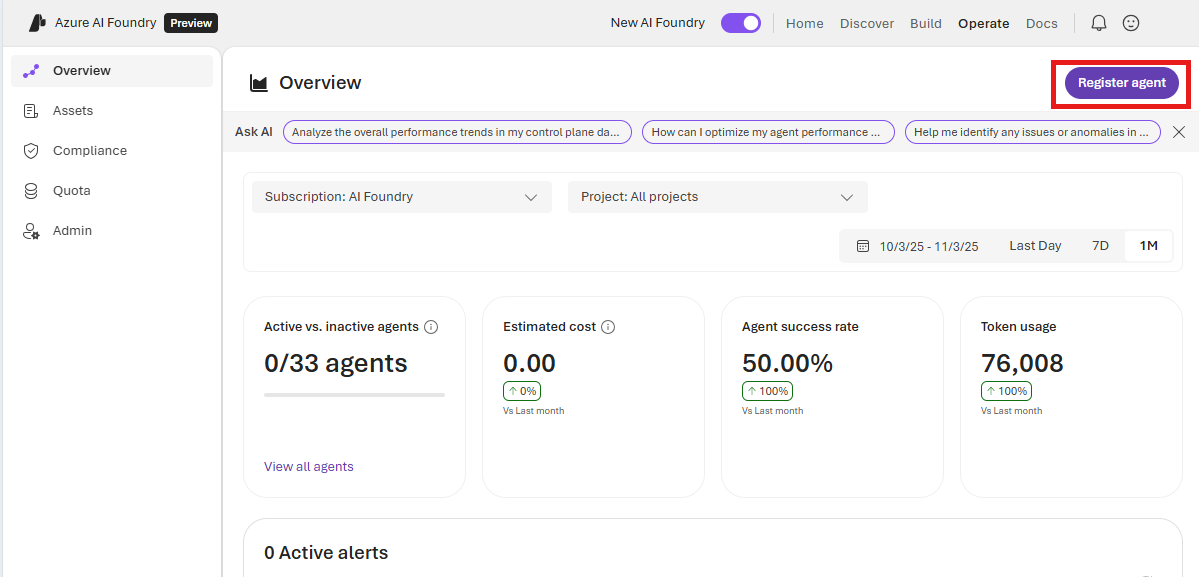Click the active agents progress bar
The width and height of the screenshot is (1199, 577).
(x=354, y=395)
